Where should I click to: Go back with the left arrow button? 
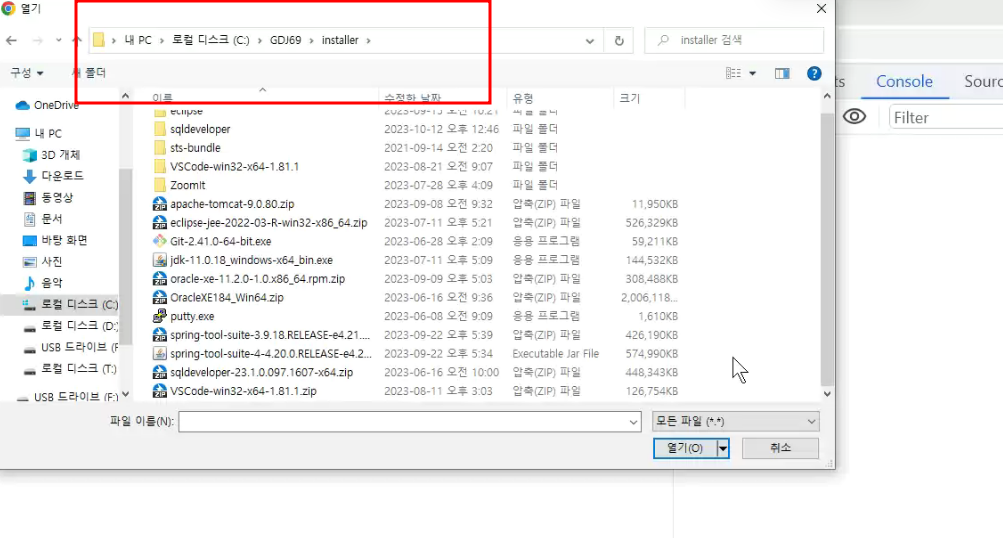click(12, 40)
